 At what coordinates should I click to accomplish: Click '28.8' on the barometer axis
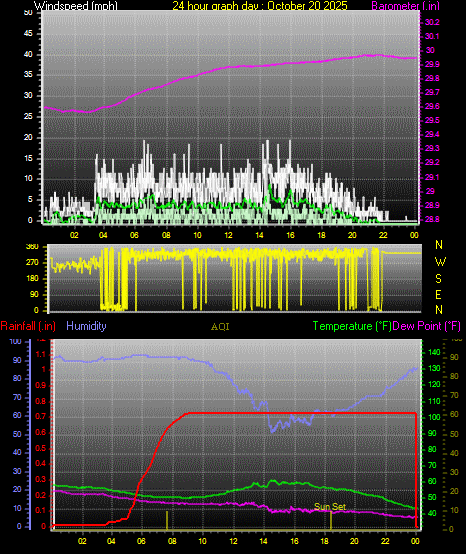click(432, 219)
